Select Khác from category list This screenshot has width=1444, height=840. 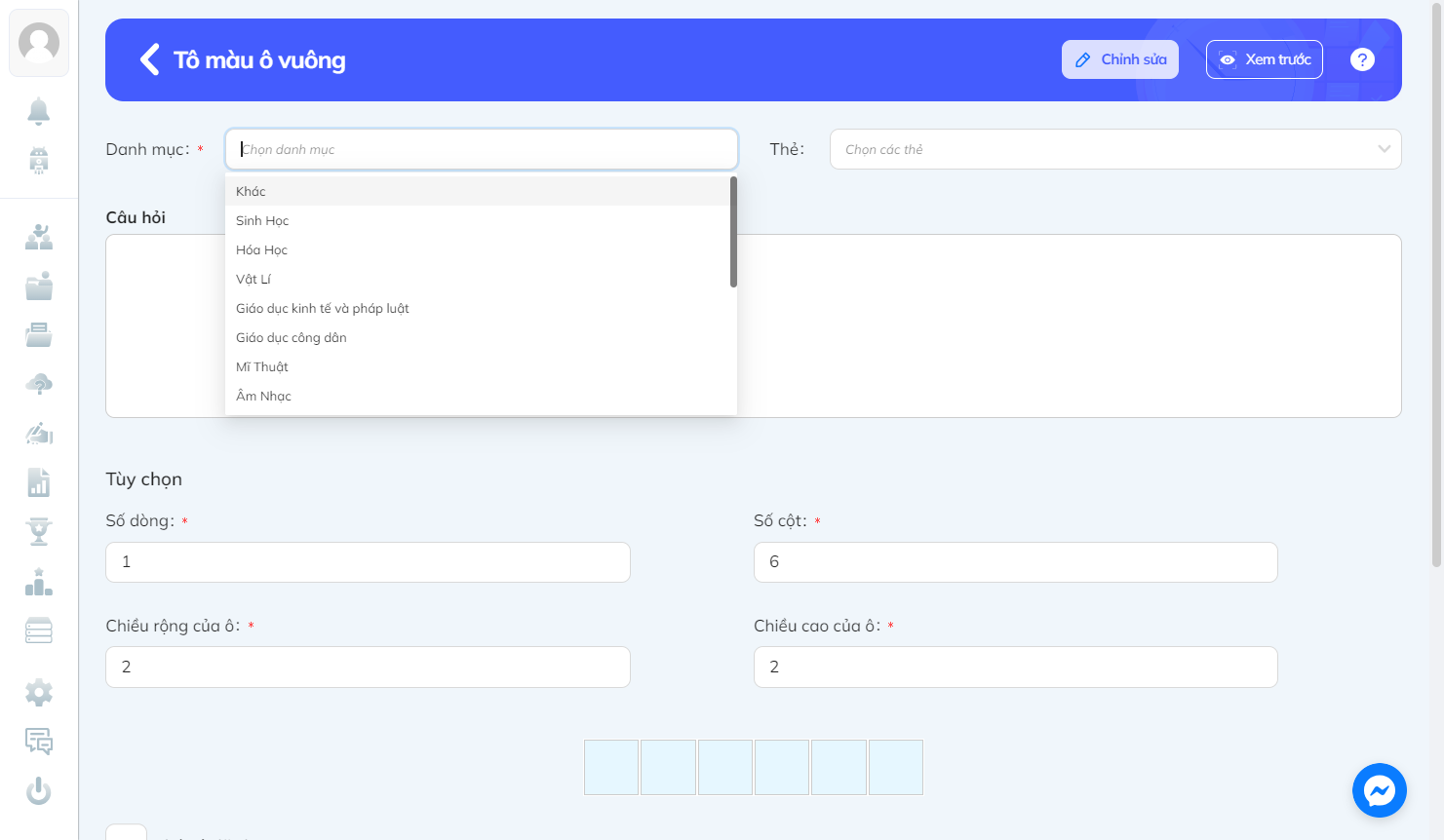(478, 191)
